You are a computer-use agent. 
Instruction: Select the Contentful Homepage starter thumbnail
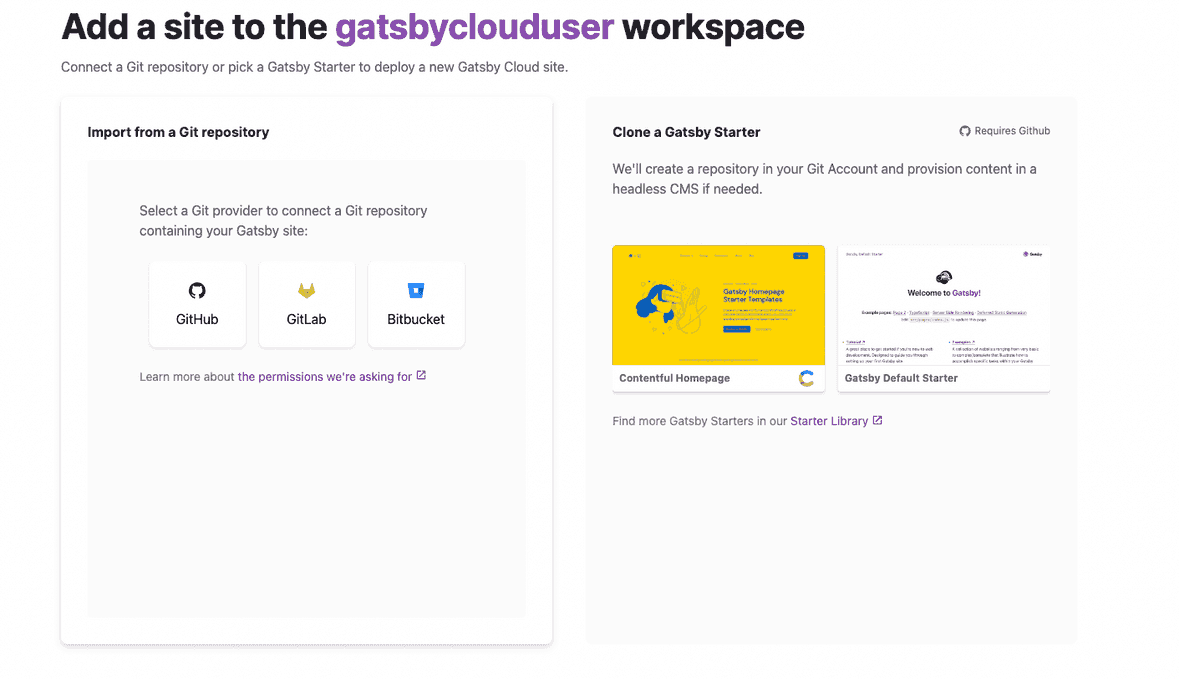click(718, 305)
